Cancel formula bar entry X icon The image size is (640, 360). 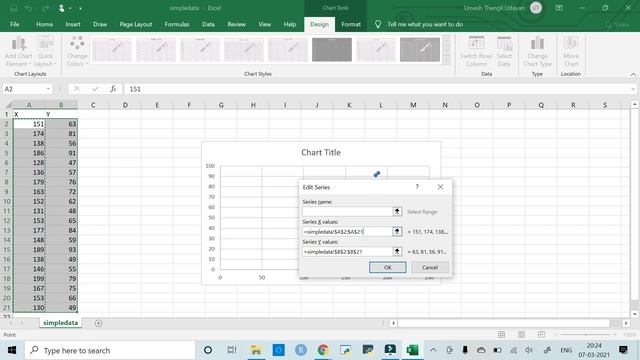[x=77, y=89]
